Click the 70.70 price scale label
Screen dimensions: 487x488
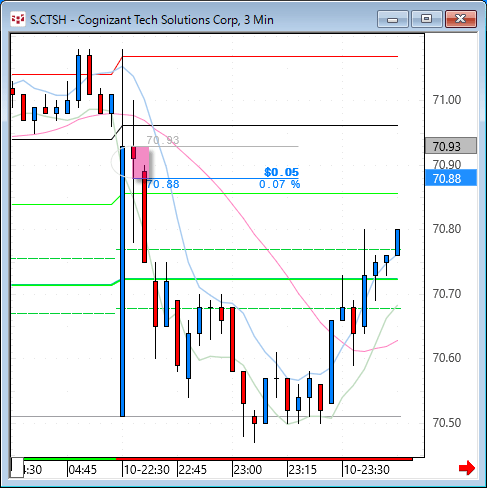[x=447, y=294]
